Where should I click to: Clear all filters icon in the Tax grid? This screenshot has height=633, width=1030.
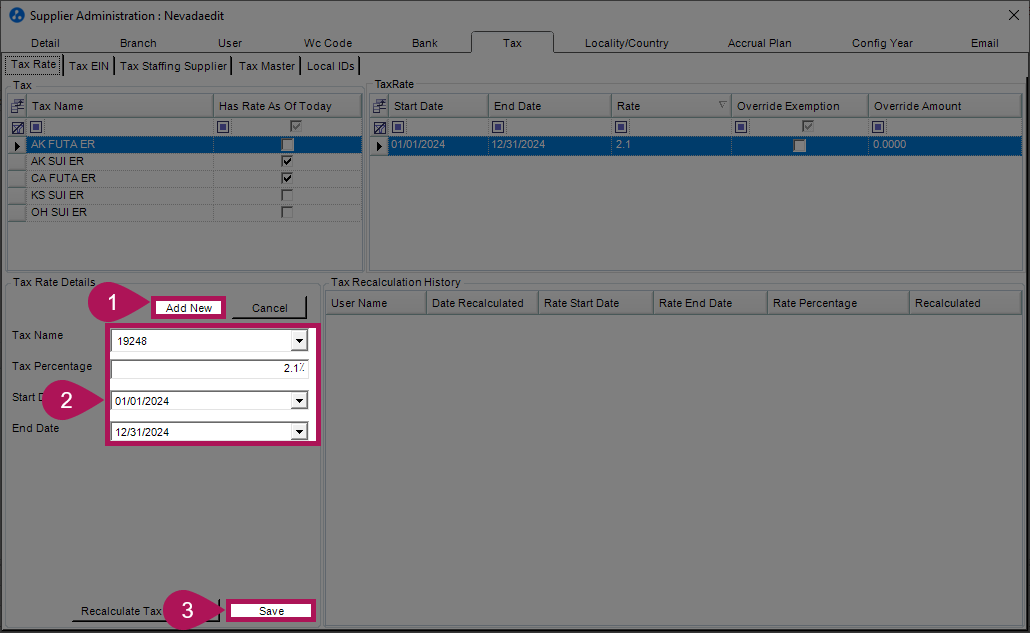tap(18, 127)
